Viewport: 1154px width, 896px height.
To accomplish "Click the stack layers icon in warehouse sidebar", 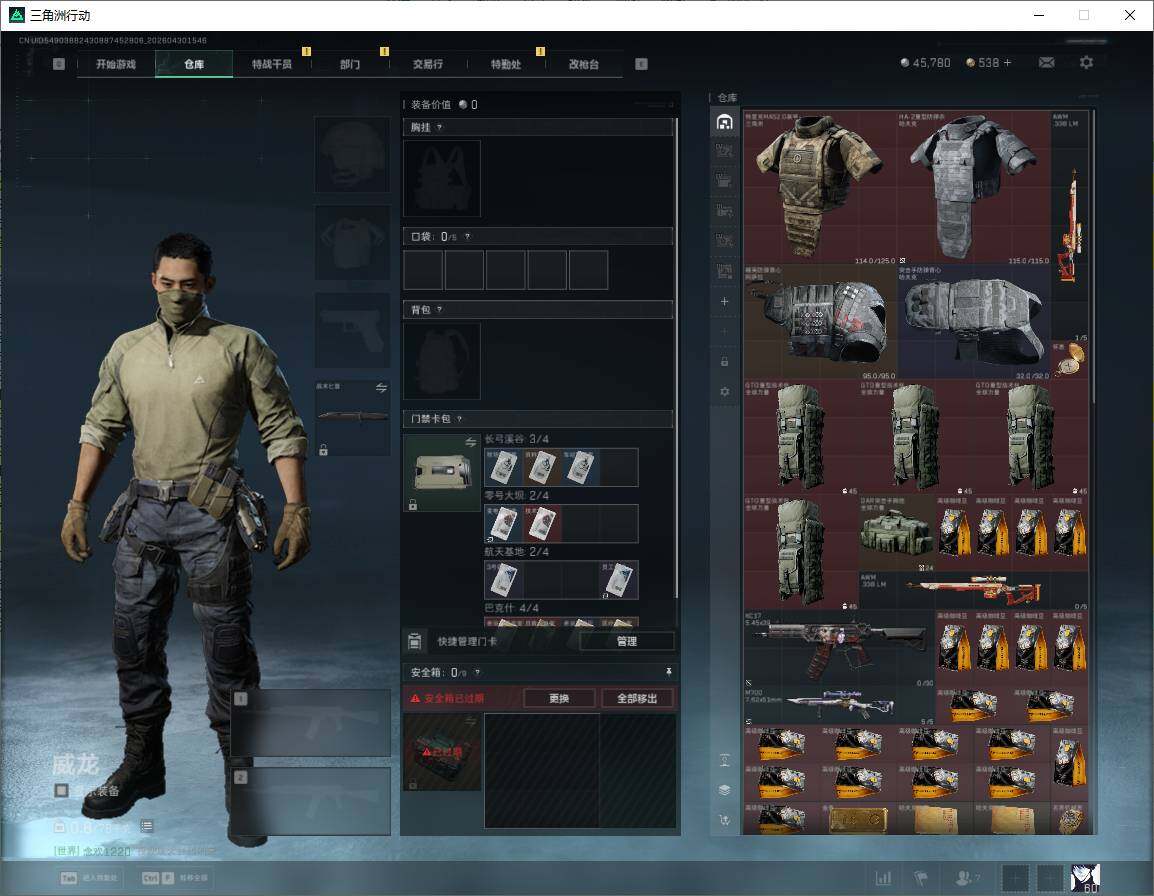I will click(724, 789).
